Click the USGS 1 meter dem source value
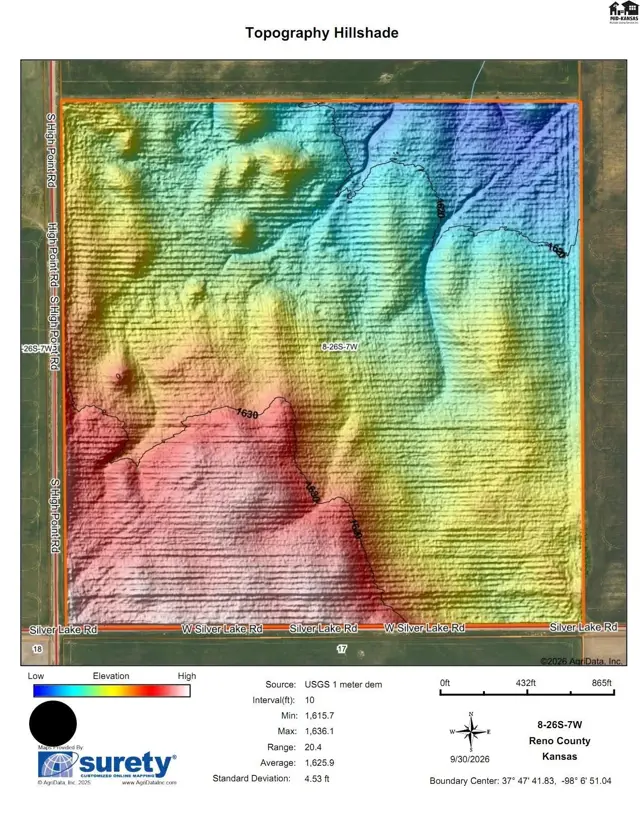The image size is (640, 828). 343,684
